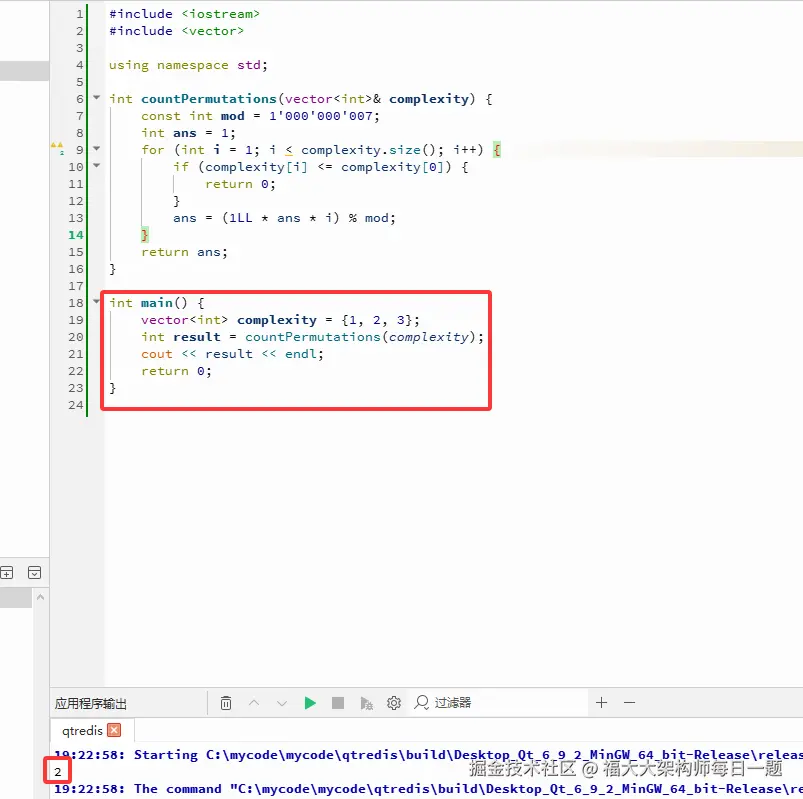Click 'return ans;' on line 15
This screenshot has height=799, width=803.
184,252
